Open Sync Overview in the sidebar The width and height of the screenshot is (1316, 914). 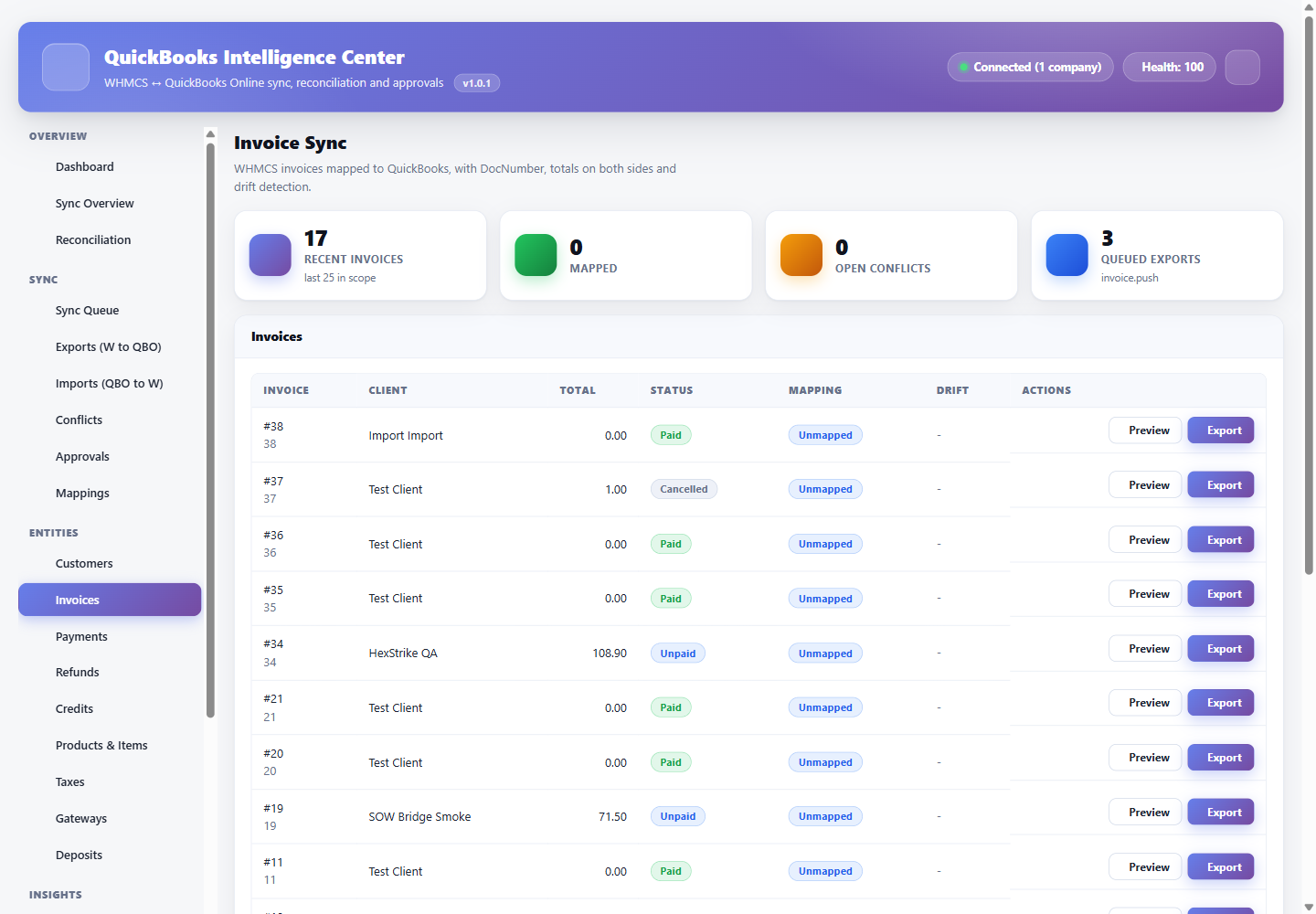tap(110, 204)
